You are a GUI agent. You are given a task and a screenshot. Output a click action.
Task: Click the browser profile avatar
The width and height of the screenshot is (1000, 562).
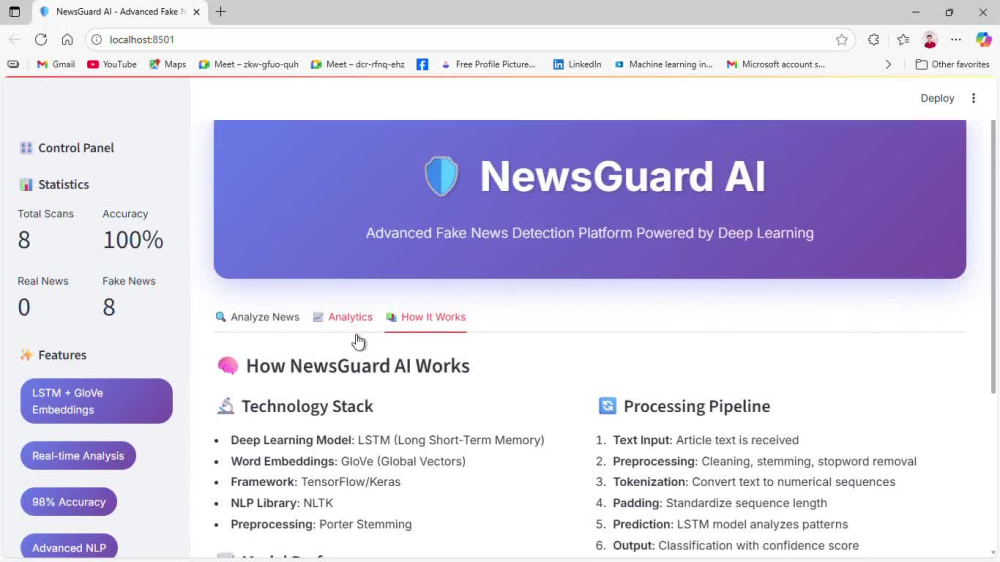tap(929, 40)
